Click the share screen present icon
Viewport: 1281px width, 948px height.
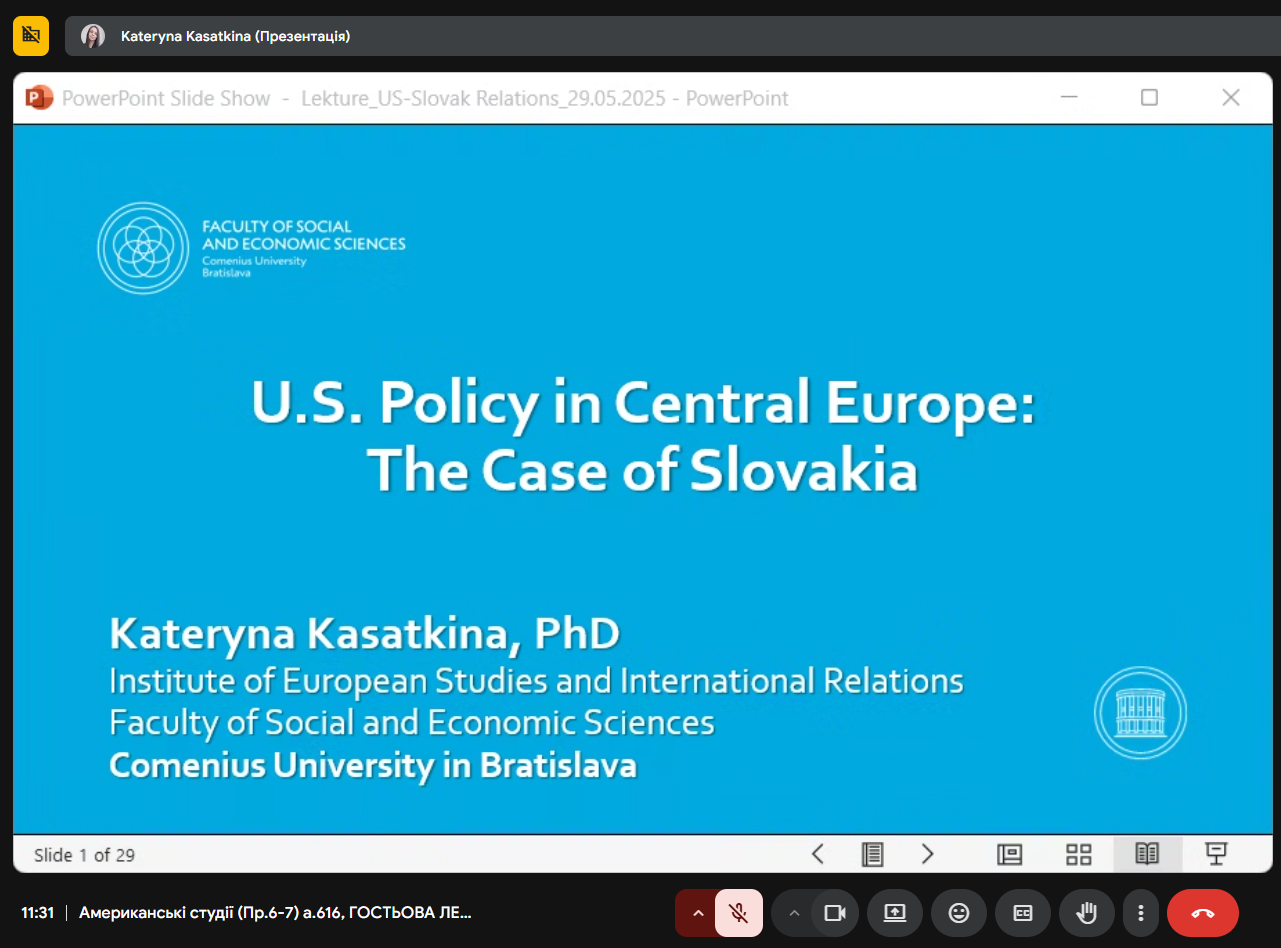tap(894, 913)
